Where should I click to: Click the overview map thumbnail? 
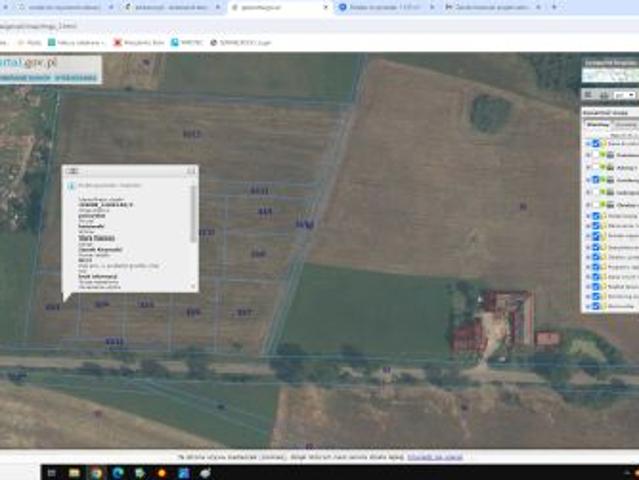click(x=610, y=76)
